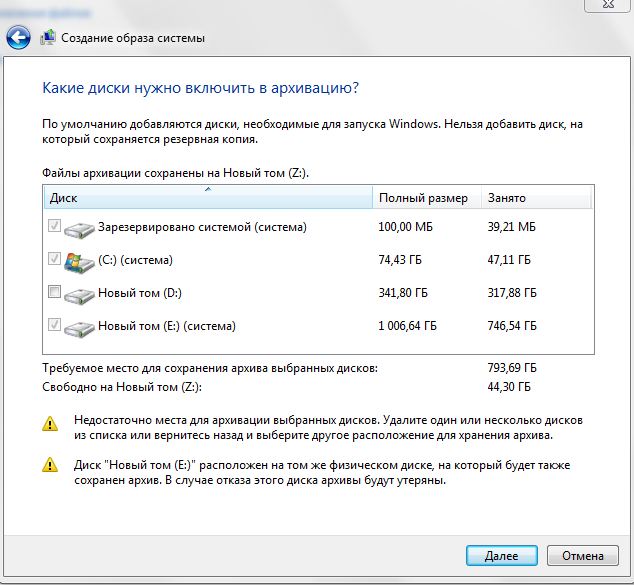Click the Windows drive icon for (C:)
The width and height of the screenshot is (634, 585).
pos(79,262)
